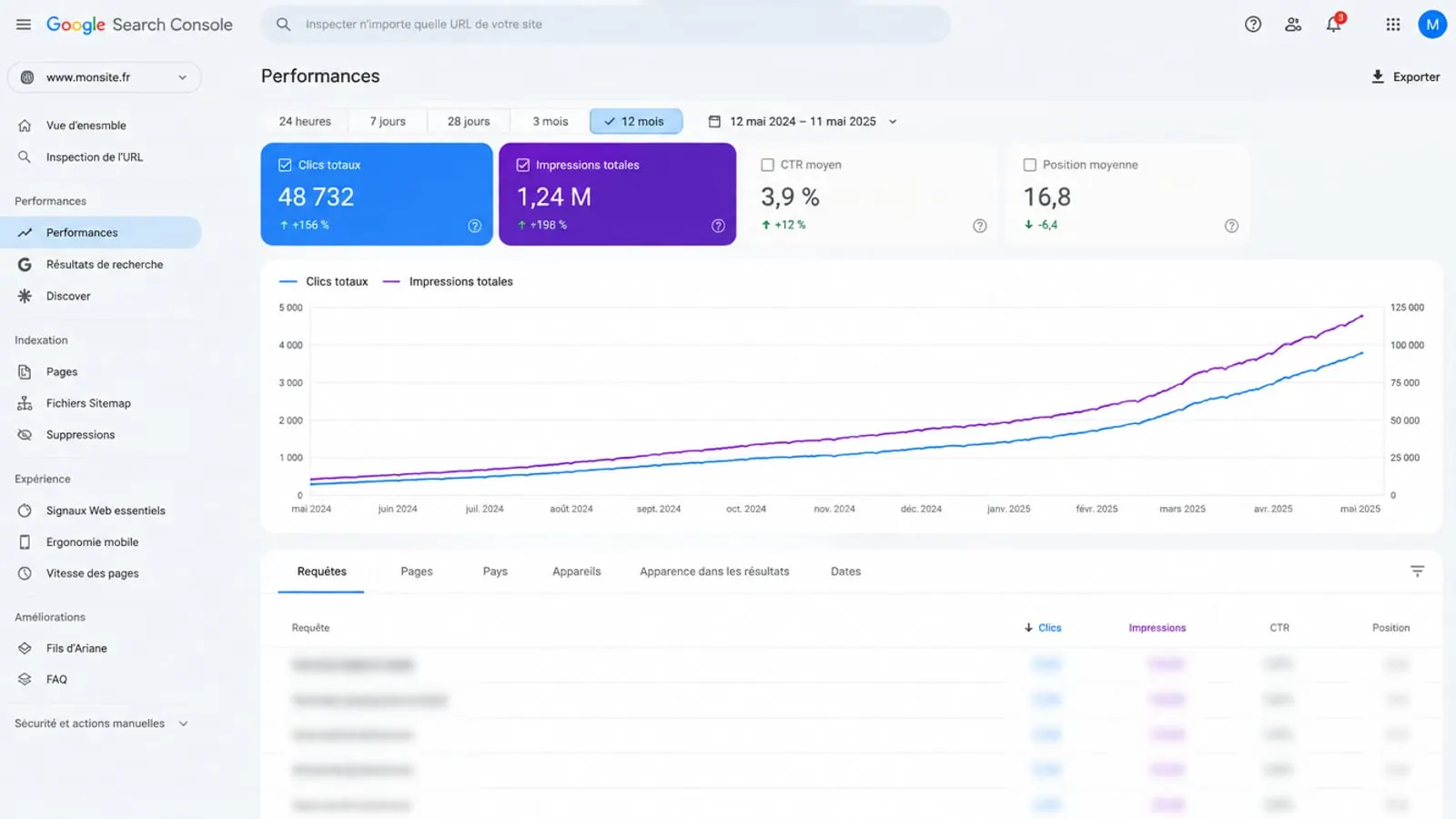
Task: Click the Exporter button
Action: click(1405, 76)
